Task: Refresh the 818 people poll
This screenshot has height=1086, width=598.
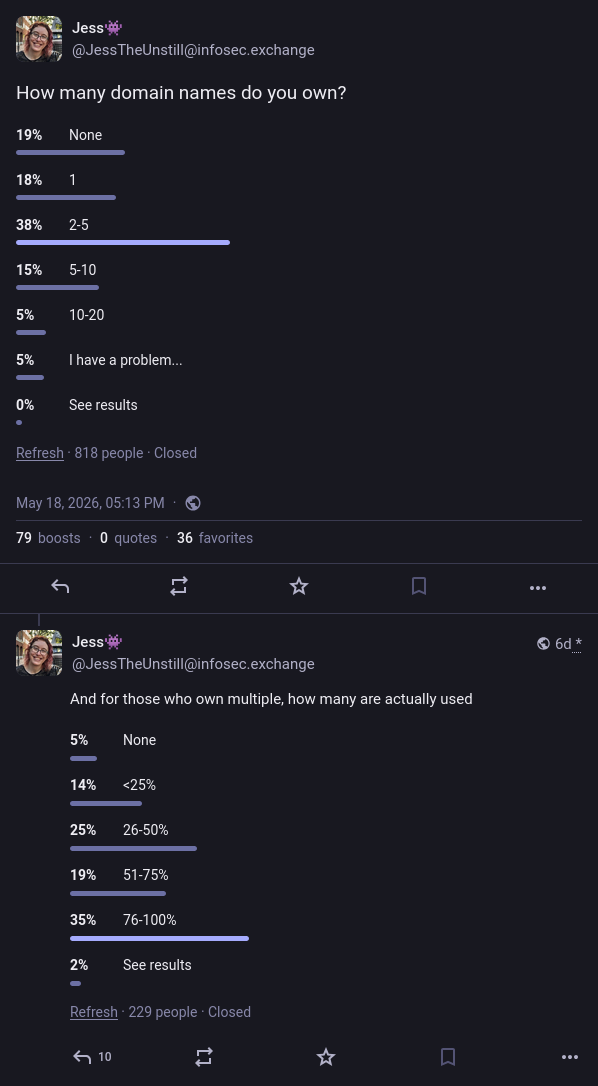Action: [x=39, y=453]
